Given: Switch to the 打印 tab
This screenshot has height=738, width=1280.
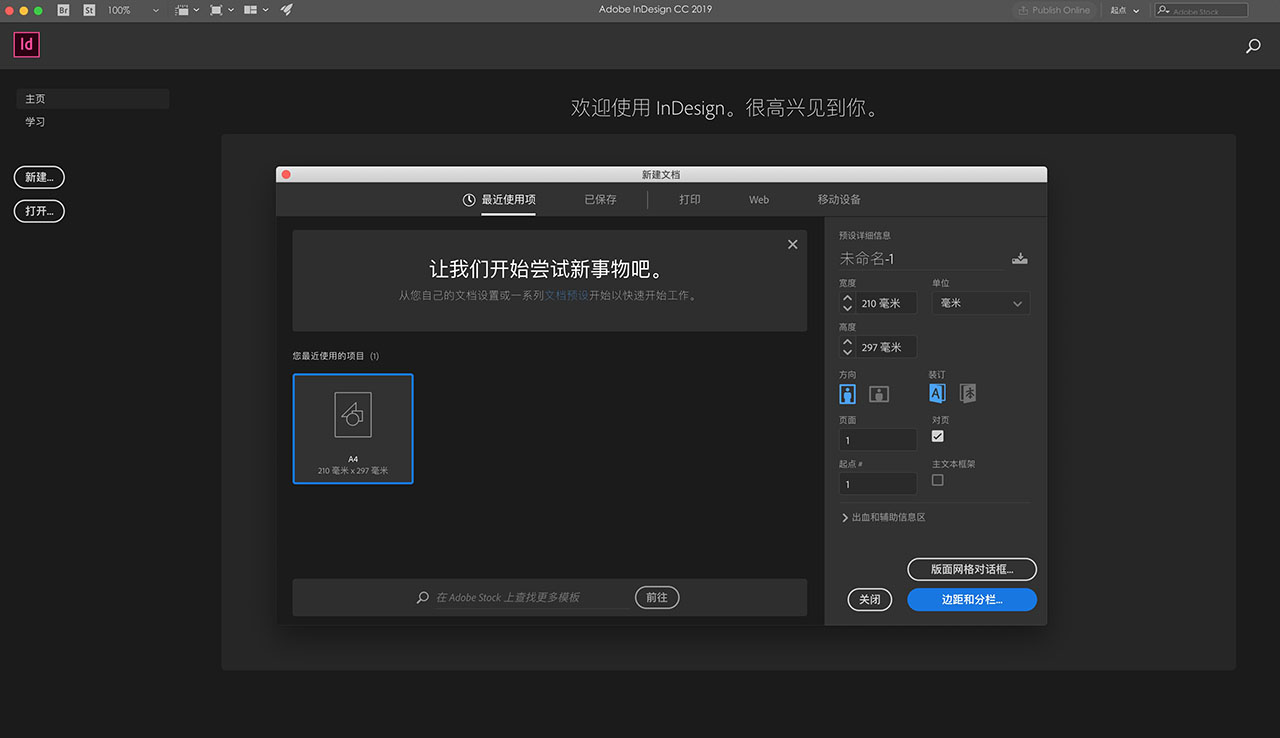Looking at the screenshot, I should click(x=690, y=199).
